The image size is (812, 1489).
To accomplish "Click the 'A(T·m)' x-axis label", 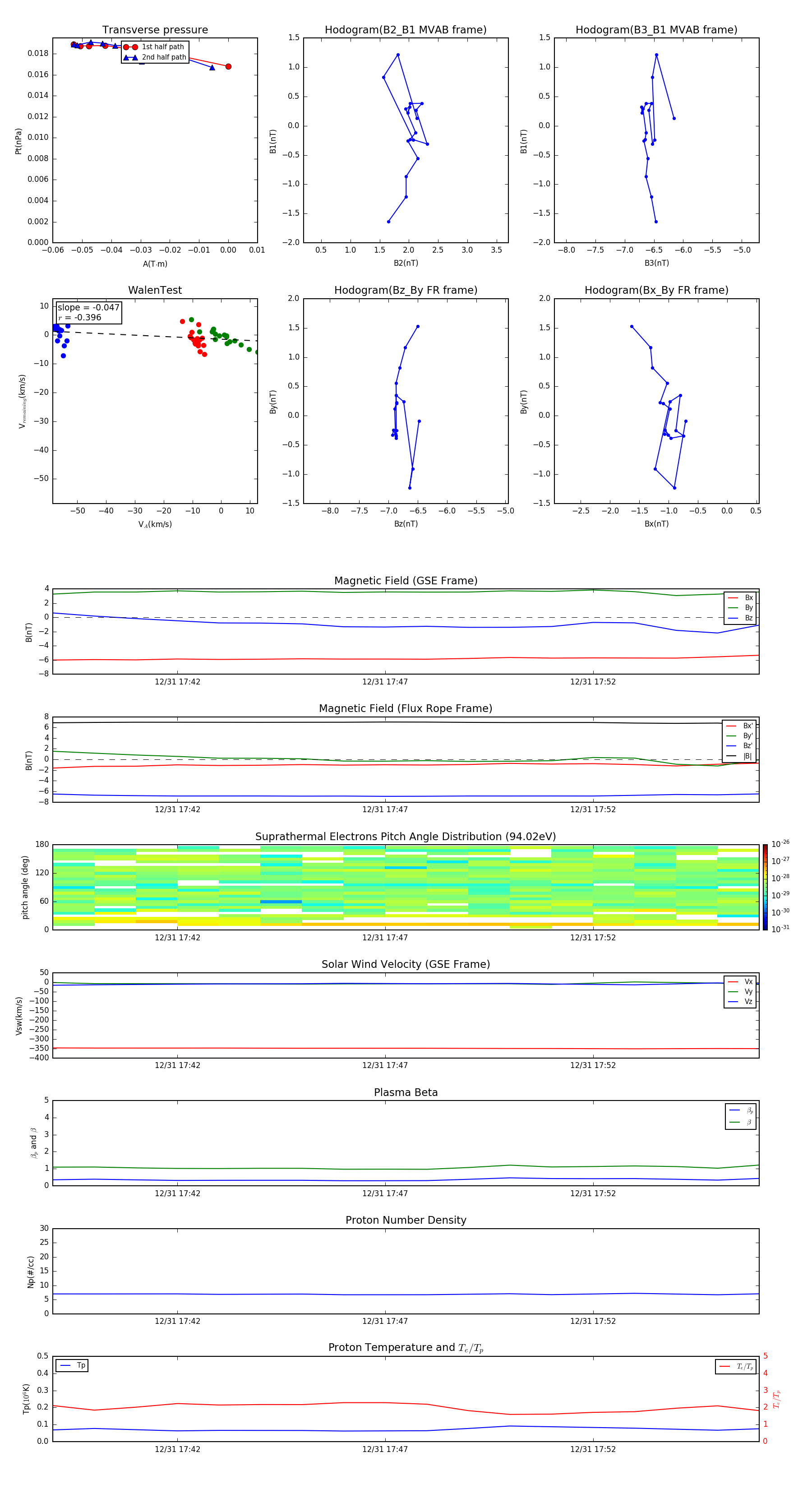I will tap(155, 264).
